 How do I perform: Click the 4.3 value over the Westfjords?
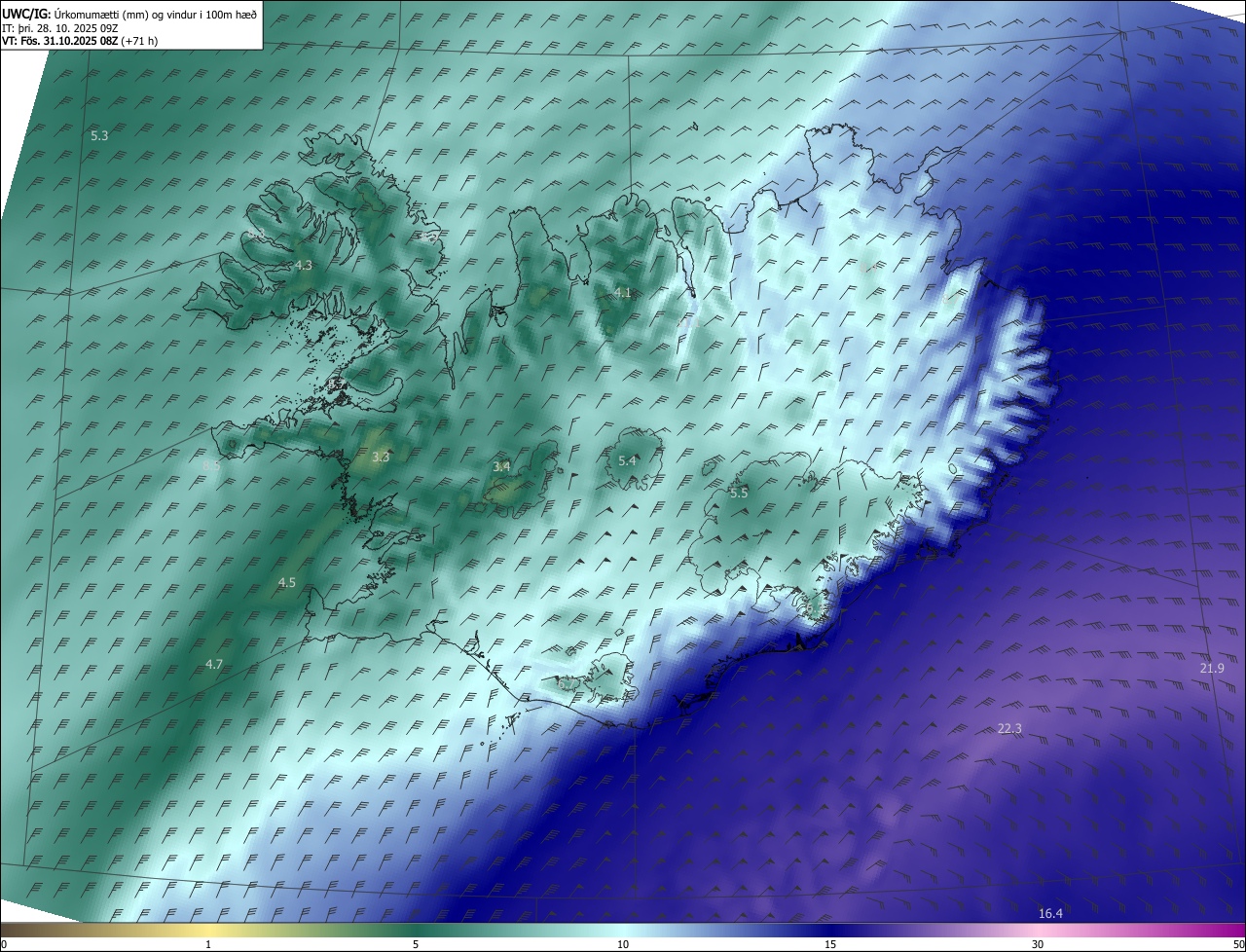point(303,265)
